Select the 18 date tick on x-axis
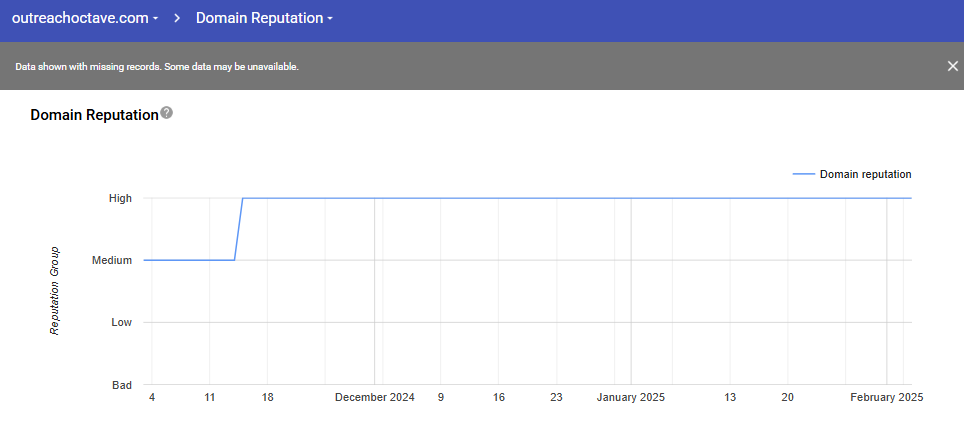The image size is (964, 433). point(267,397)
